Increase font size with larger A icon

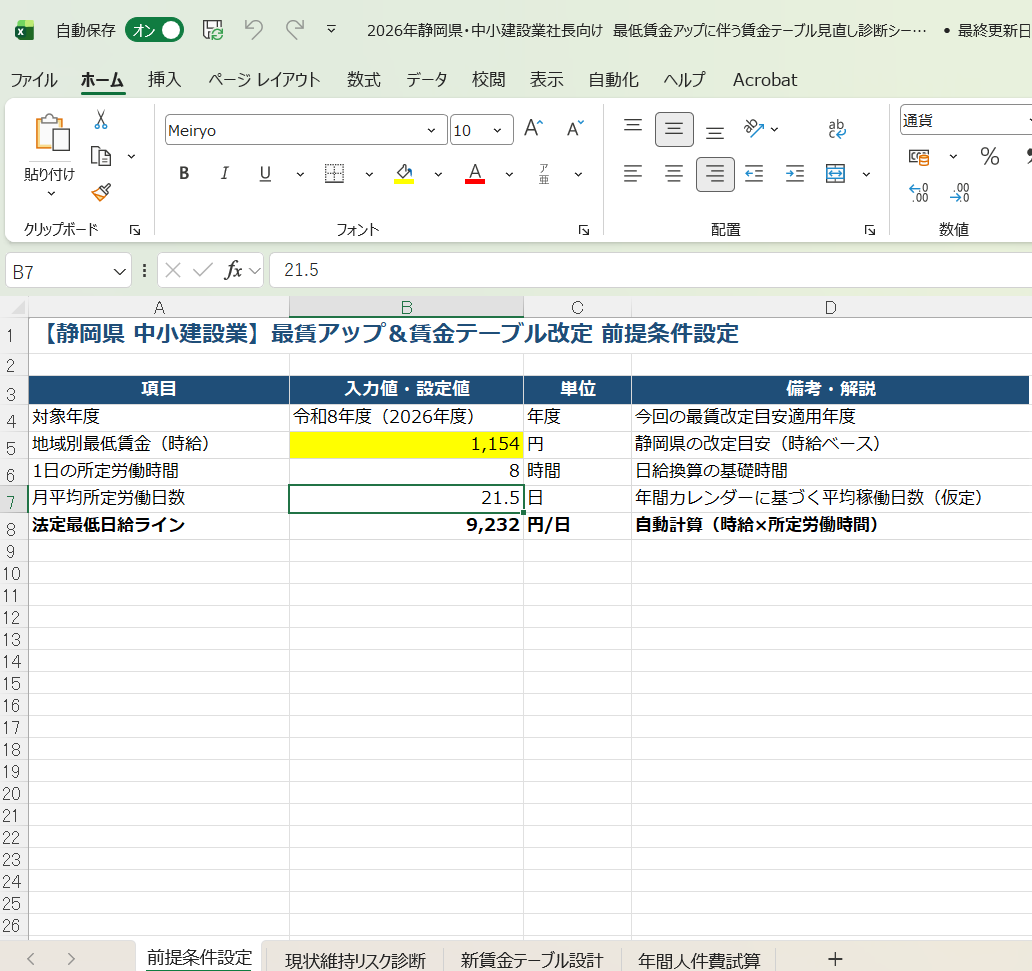point(534,128)
